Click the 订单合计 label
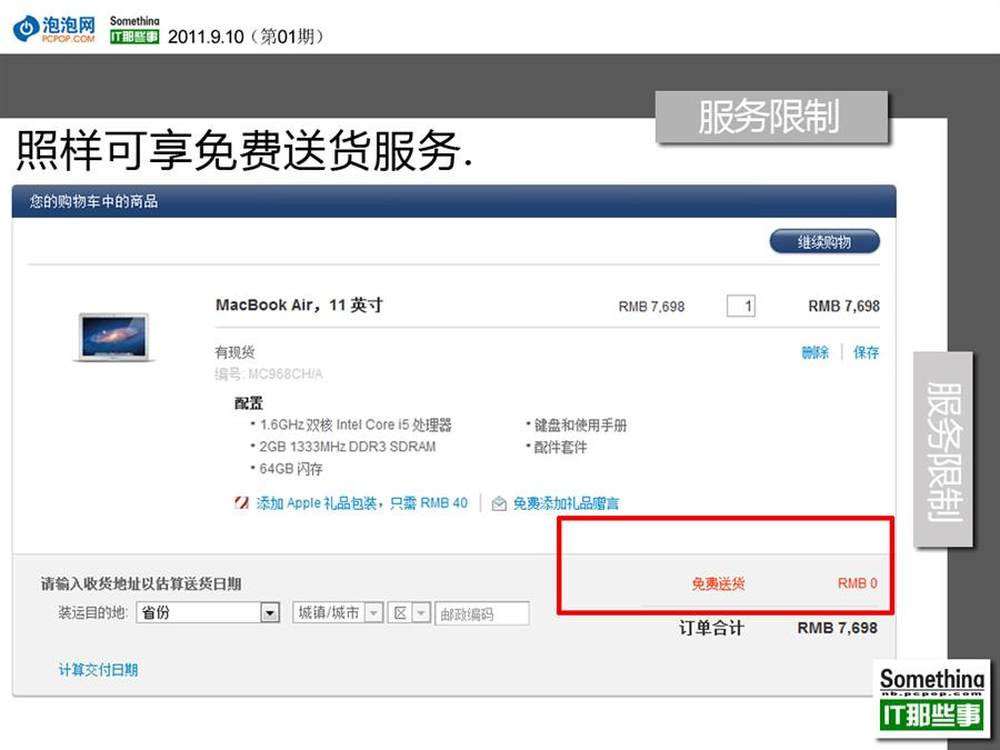1000x750 pixels. pyautogui.click(x=711, y=628)
